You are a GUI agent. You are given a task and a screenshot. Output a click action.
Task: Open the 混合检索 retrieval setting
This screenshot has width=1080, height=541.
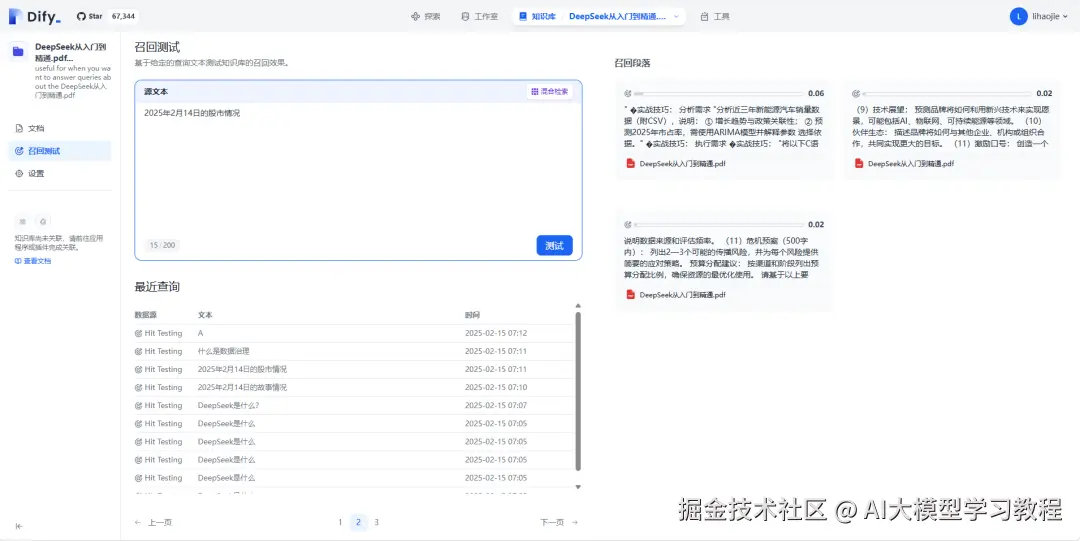coord(549,91)
